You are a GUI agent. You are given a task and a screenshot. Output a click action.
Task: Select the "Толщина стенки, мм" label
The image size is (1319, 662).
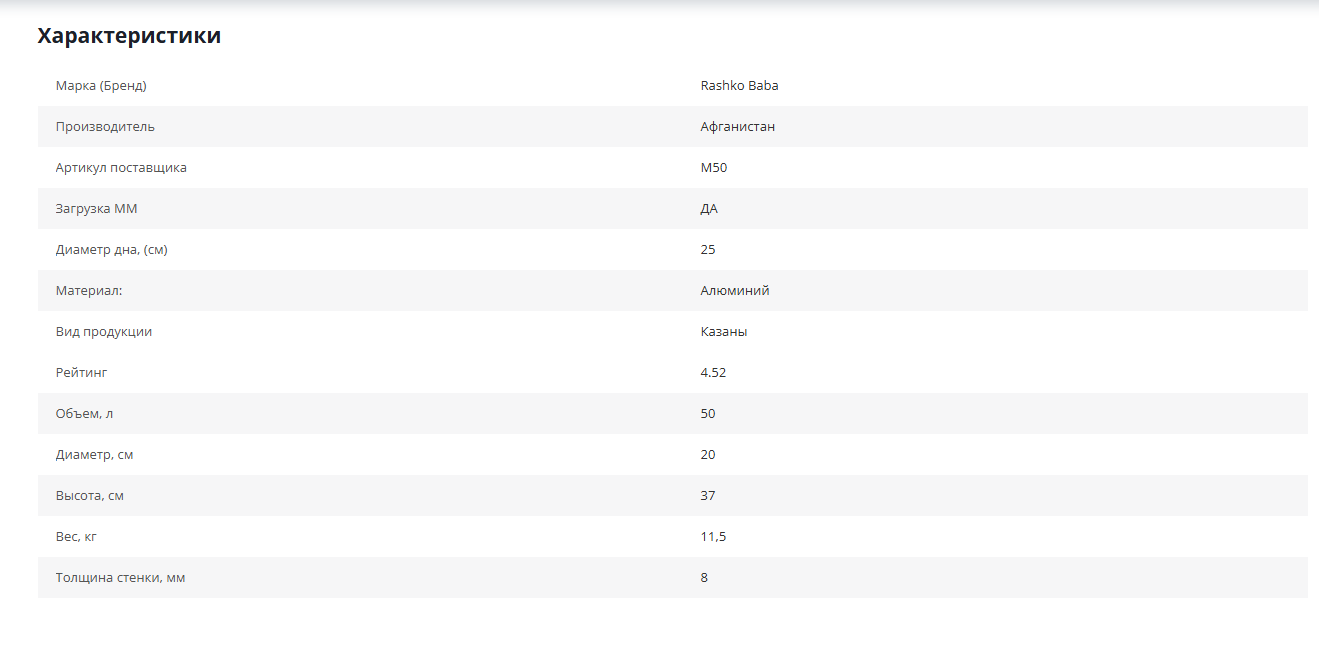(x=120, y=578)
